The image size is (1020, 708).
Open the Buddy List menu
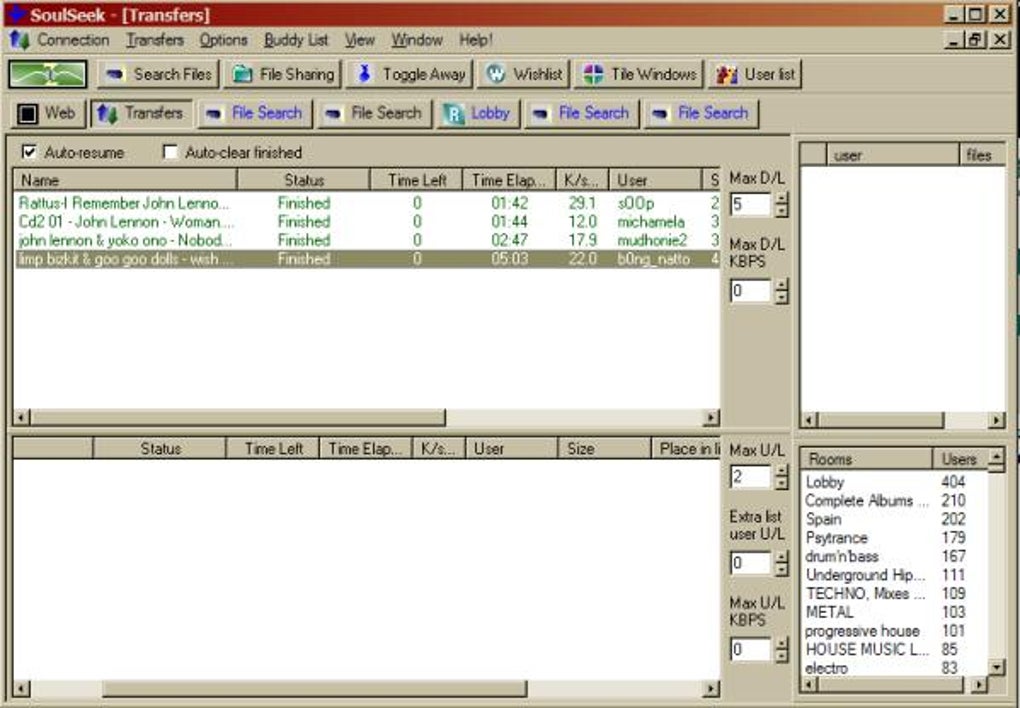point(296,40)
